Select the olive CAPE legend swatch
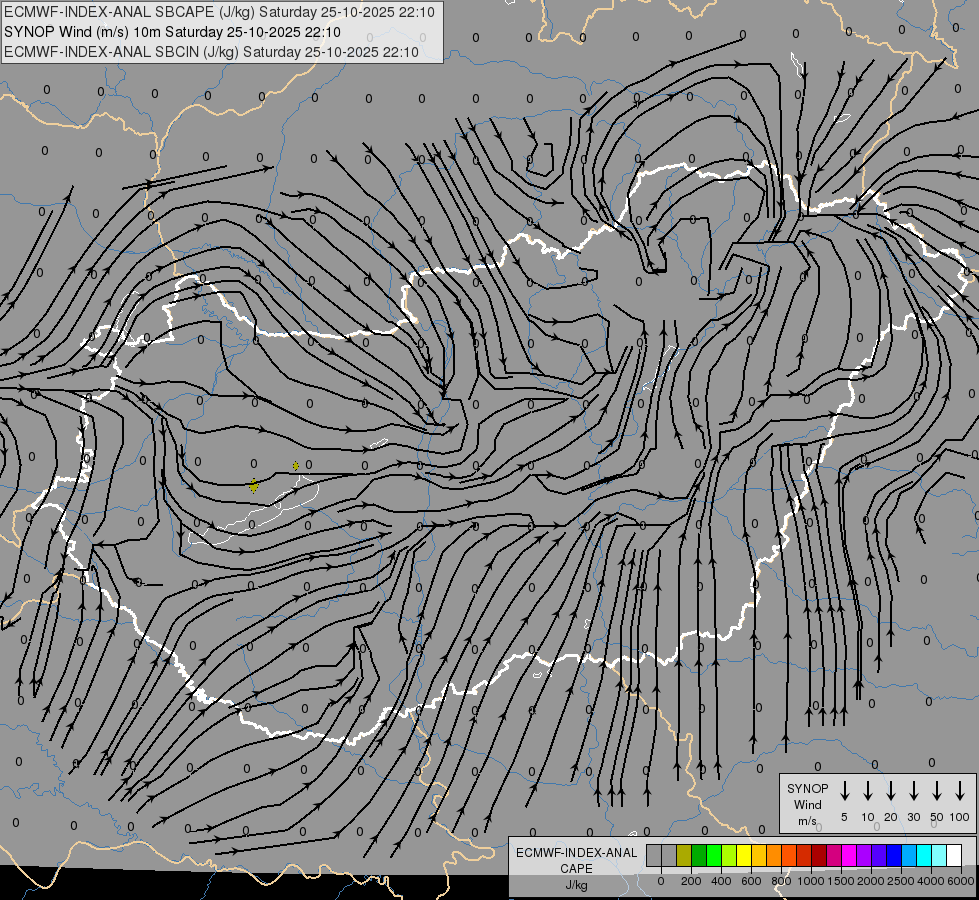 pos(684,856)
